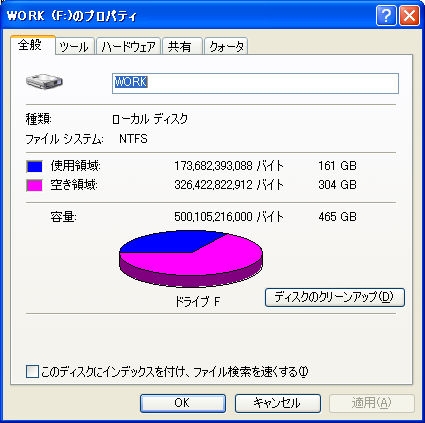The height and width of the screenshot is (423, 425).
Task: Click the drive usage pie chart
Action: tap(191, 259)
